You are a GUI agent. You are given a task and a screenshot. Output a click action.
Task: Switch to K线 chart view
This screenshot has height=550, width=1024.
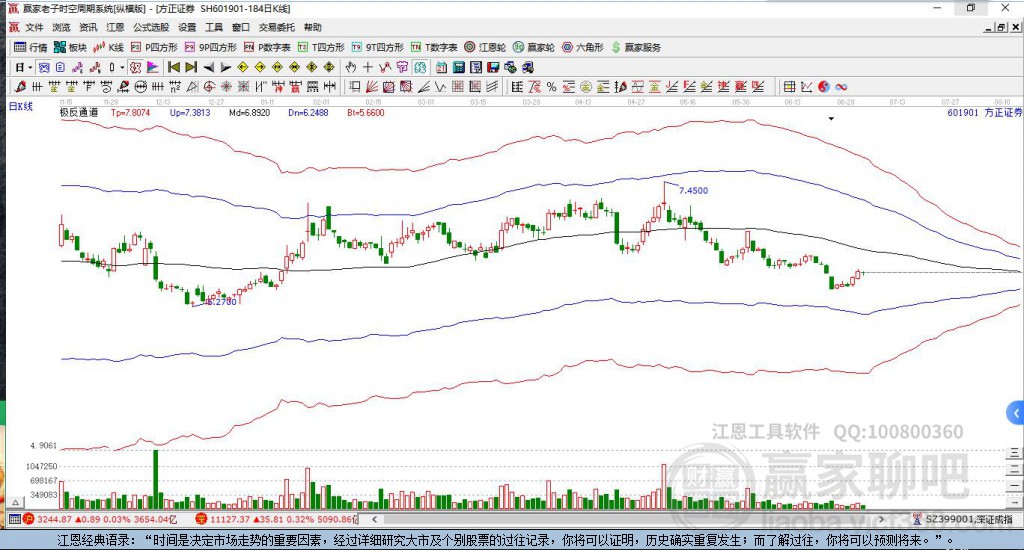pyautogui.click(x=108, y=47)
